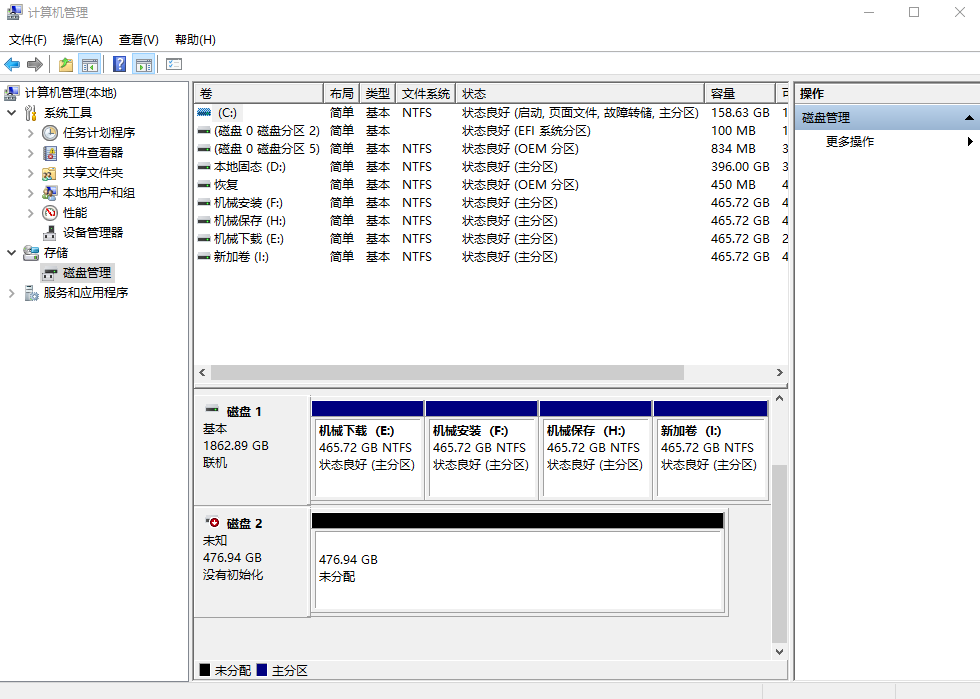Screen dimensions: 980x699
Task: Click the blue Back arrow in toolbar
Action: [x=12, y=65]
